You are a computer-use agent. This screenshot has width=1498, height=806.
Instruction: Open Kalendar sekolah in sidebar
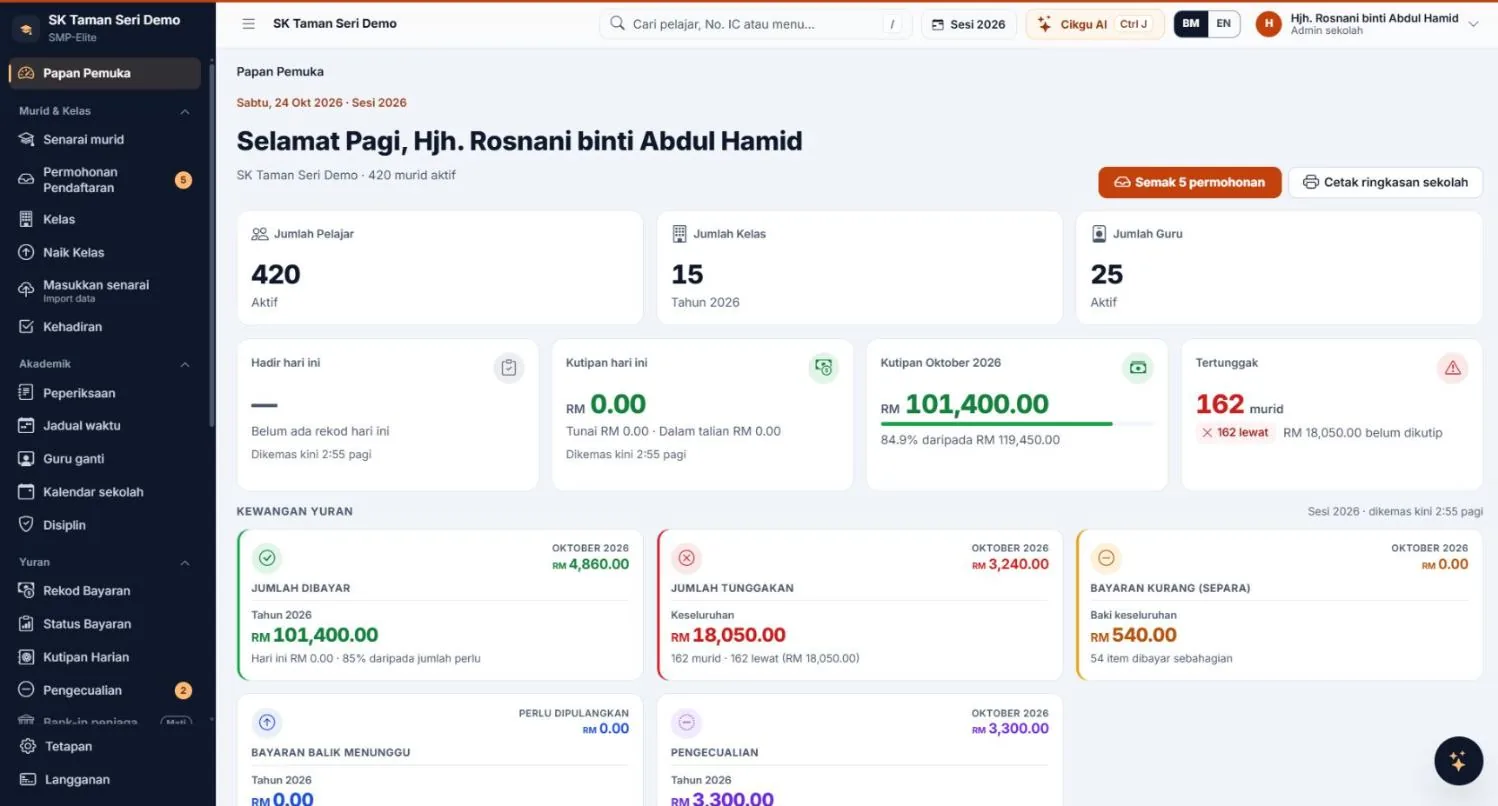[x=104, y=492]
